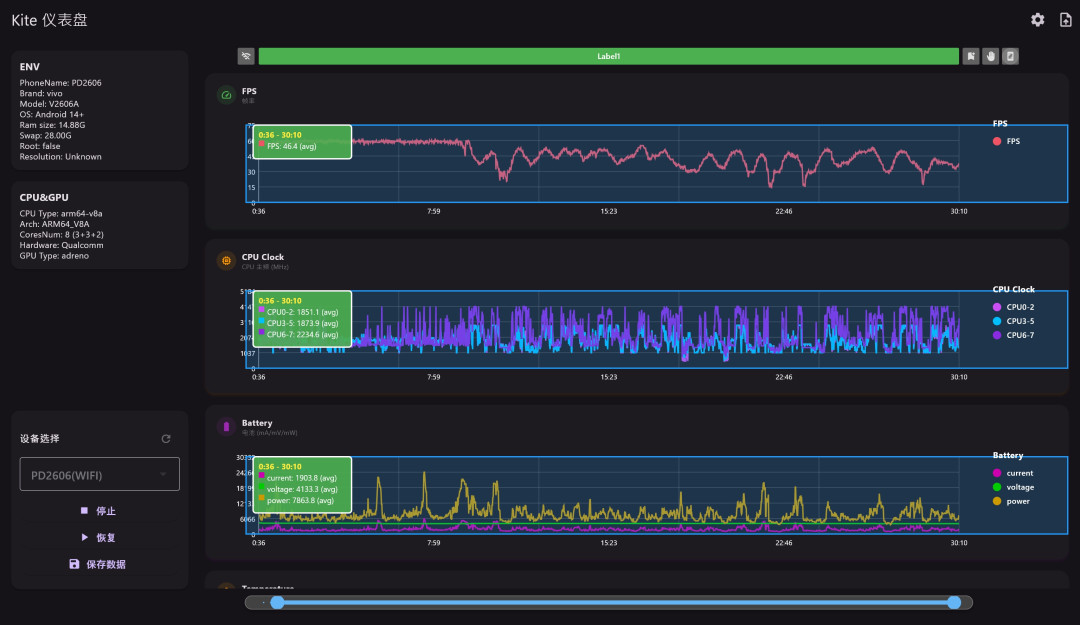Save data with the 保存数据 button

pyautogui.click(x=99, y=564)
